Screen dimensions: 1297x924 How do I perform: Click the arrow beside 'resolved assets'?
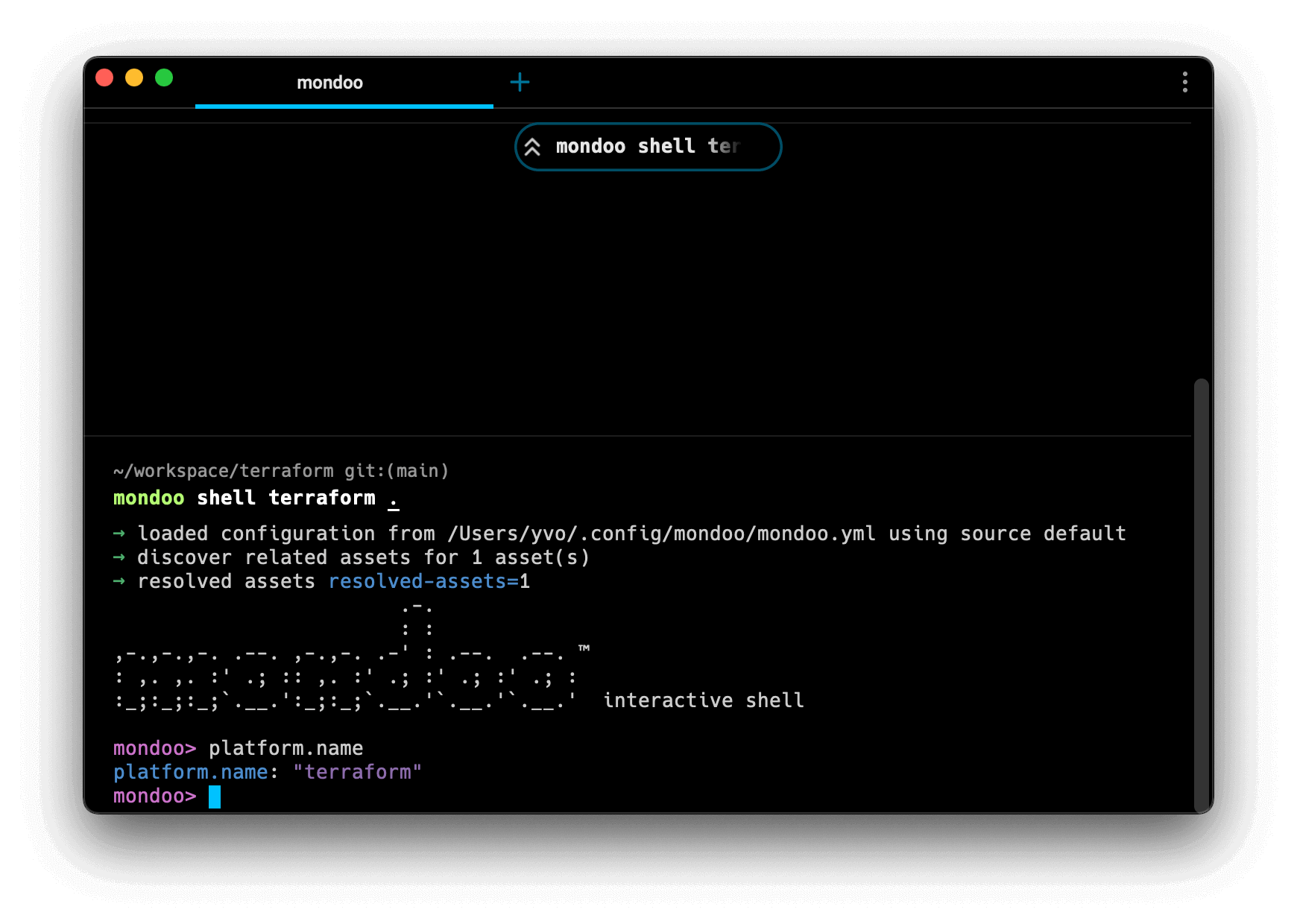click(x=119, y=581)
